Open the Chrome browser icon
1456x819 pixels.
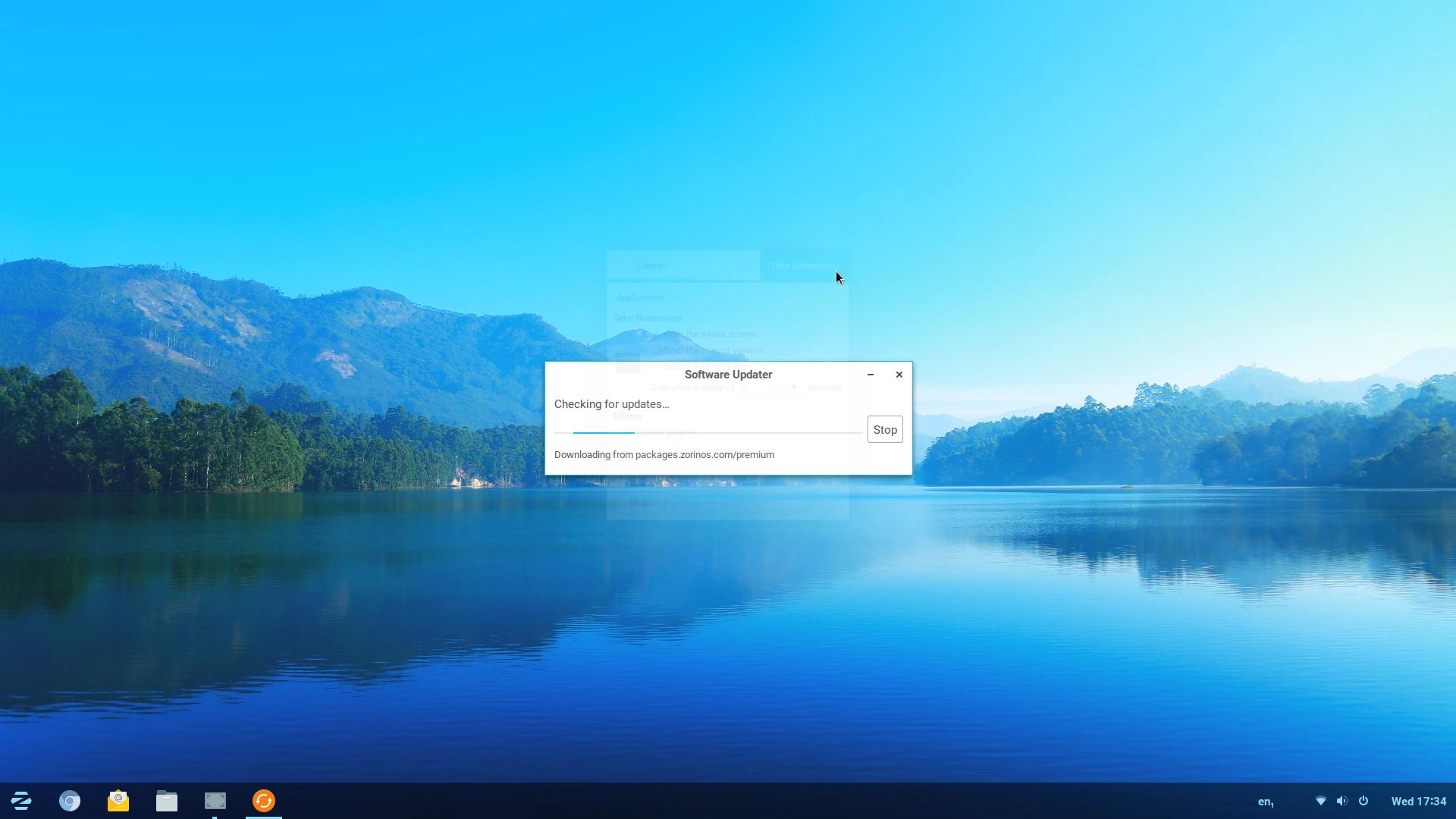70,800
